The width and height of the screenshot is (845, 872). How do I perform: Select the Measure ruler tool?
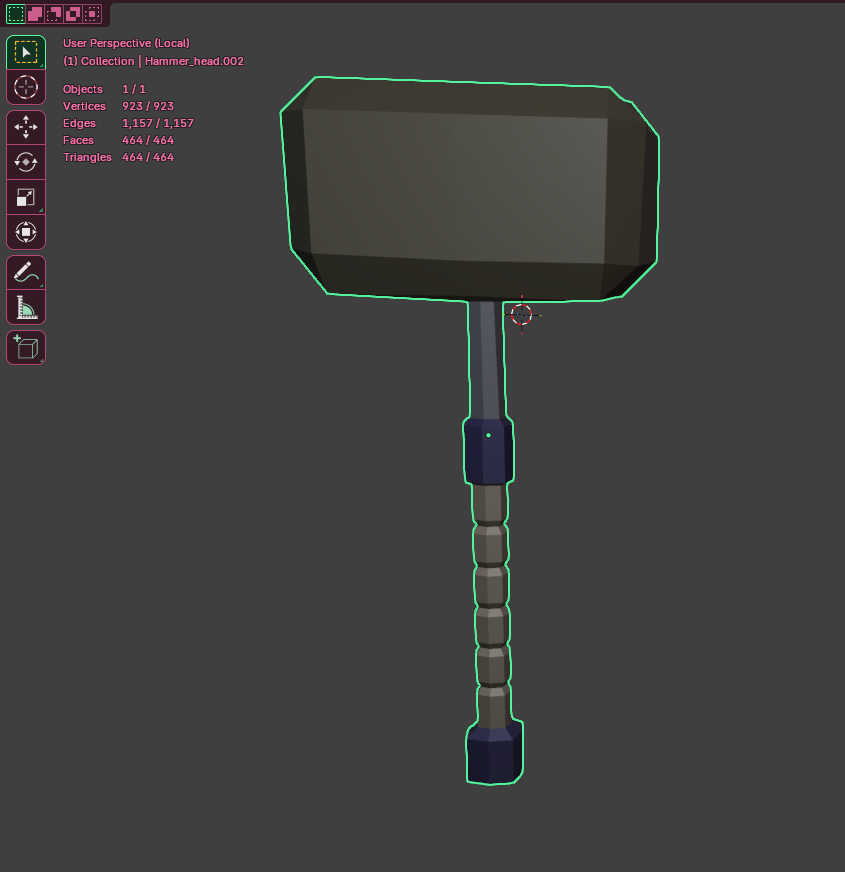(26, 307)
